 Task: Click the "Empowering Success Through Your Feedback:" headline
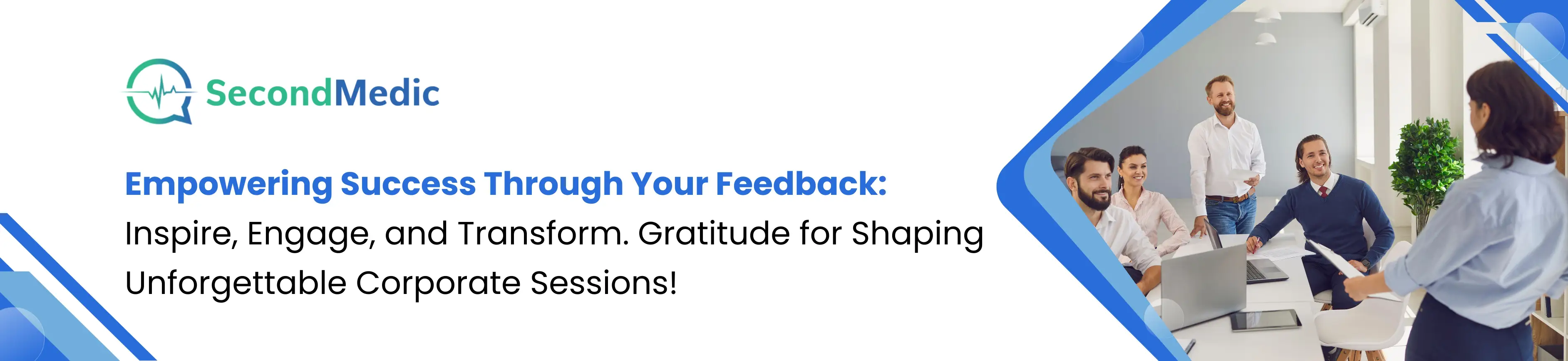pos(505,184)
